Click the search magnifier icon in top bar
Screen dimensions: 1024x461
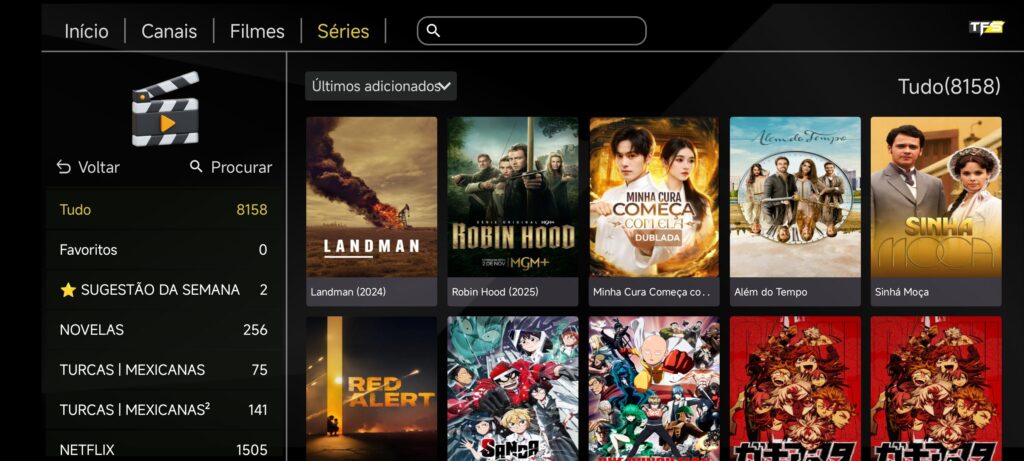[x=433, y=31]
